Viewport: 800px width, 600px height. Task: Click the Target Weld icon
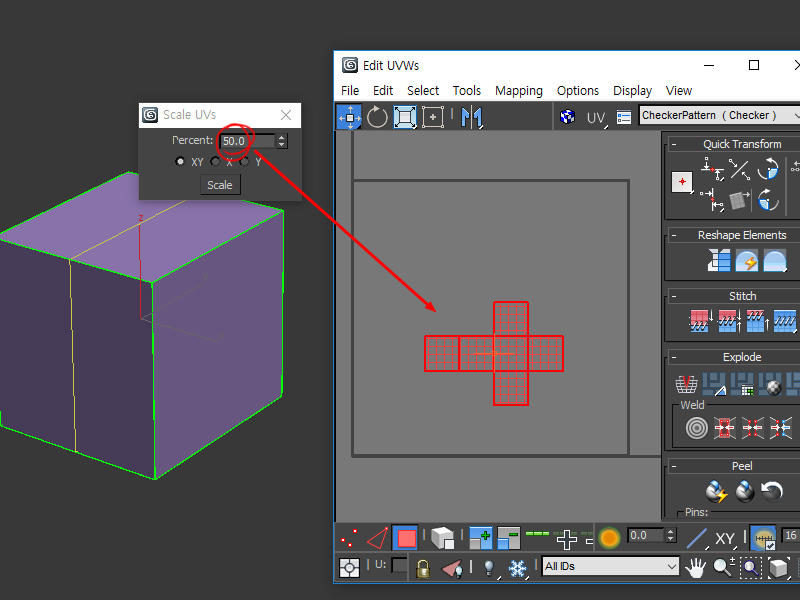pyautogui.click(x=696, y=428)
